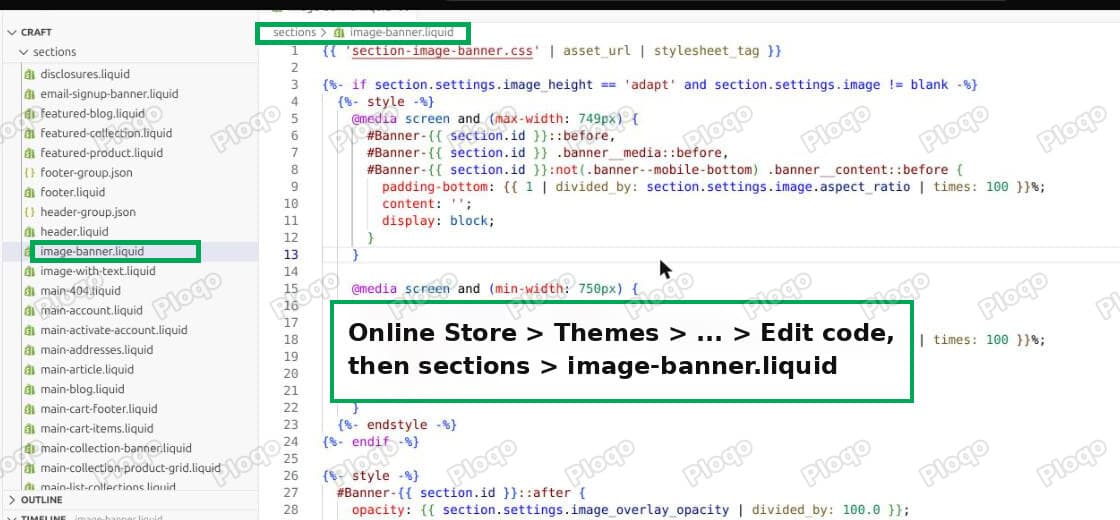Click sections in the breadcrumb path
The height and width of the screenshot is (520, 1120).
point(294,33)
